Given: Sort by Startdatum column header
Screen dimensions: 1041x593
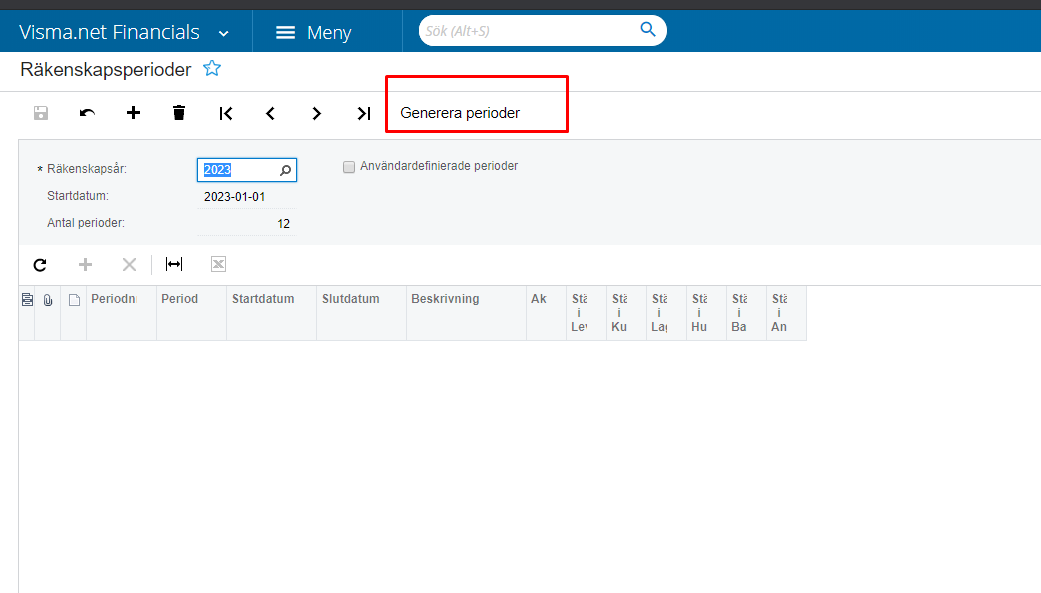Looking at the screenshot, I should (x=263, y=299).
